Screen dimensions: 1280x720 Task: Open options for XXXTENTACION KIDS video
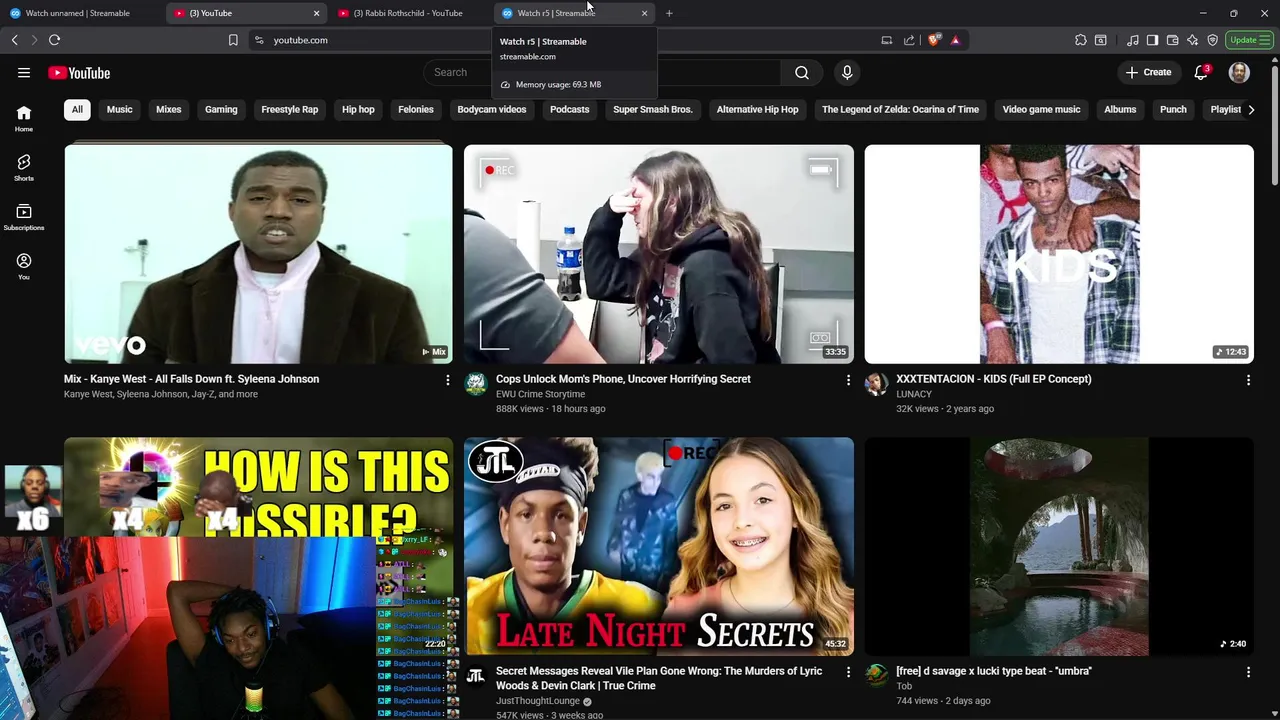pos(1248,380)
